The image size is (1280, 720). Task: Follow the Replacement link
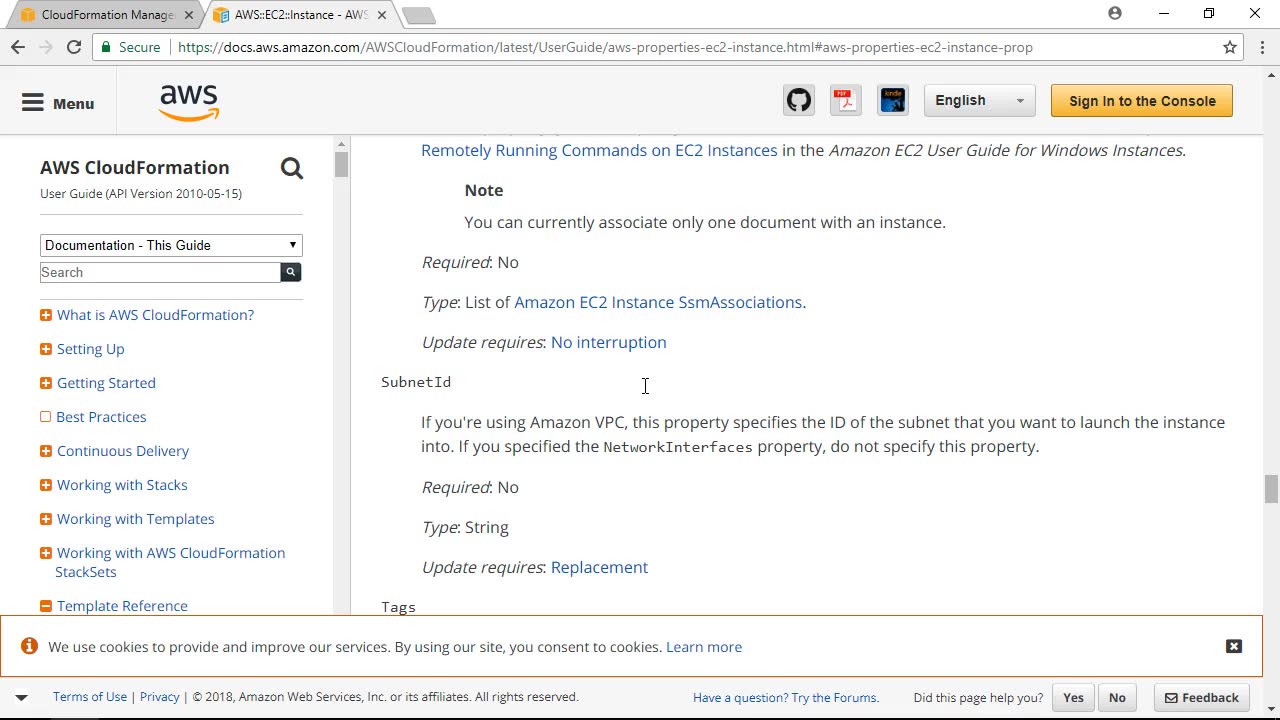[x=599, y=567]
